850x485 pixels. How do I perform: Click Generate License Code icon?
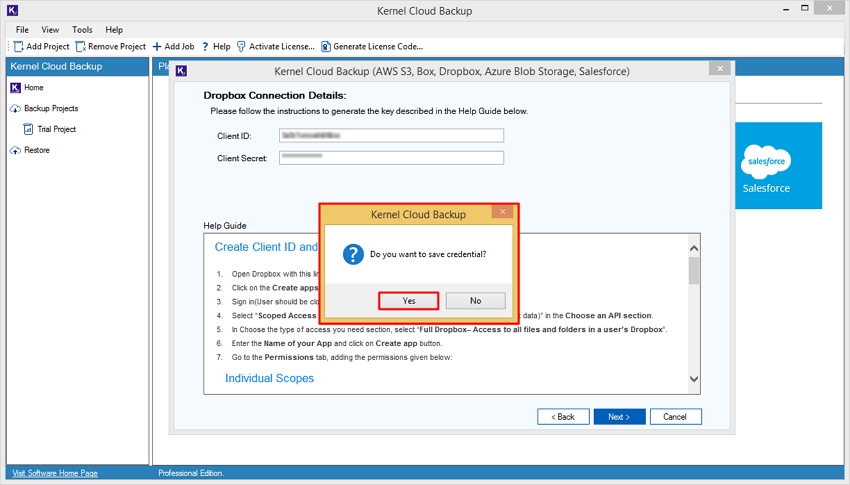pyautogui.click(x=325, y=47)
